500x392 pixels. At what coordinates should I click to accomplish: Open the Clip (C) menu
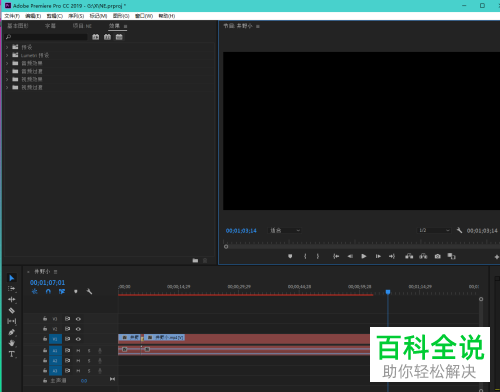point(55,16)
